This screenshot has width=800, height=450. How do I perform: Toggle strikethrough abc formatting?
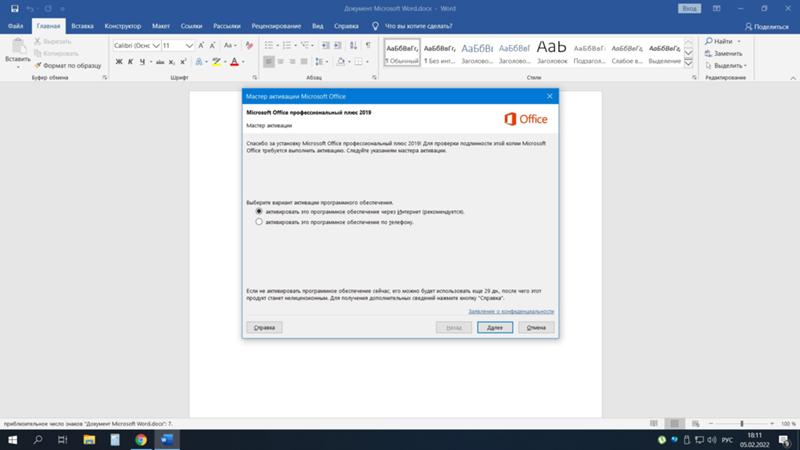point(160,62)
